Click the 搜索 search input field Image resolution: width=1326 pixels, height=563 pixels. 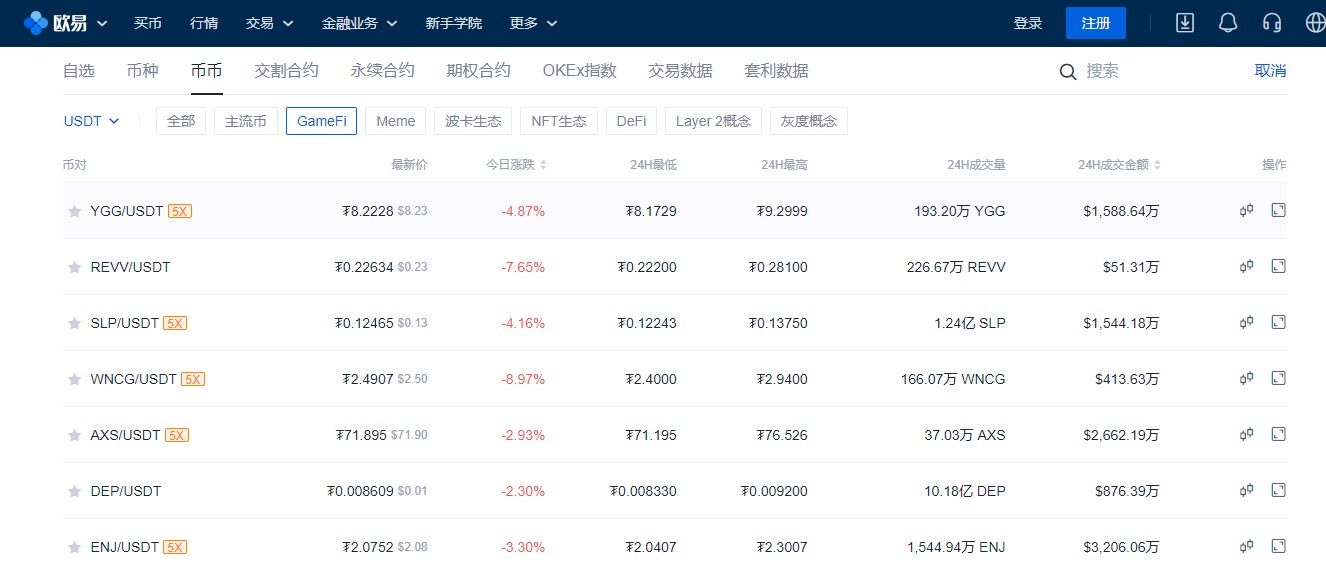[1150, 71]
